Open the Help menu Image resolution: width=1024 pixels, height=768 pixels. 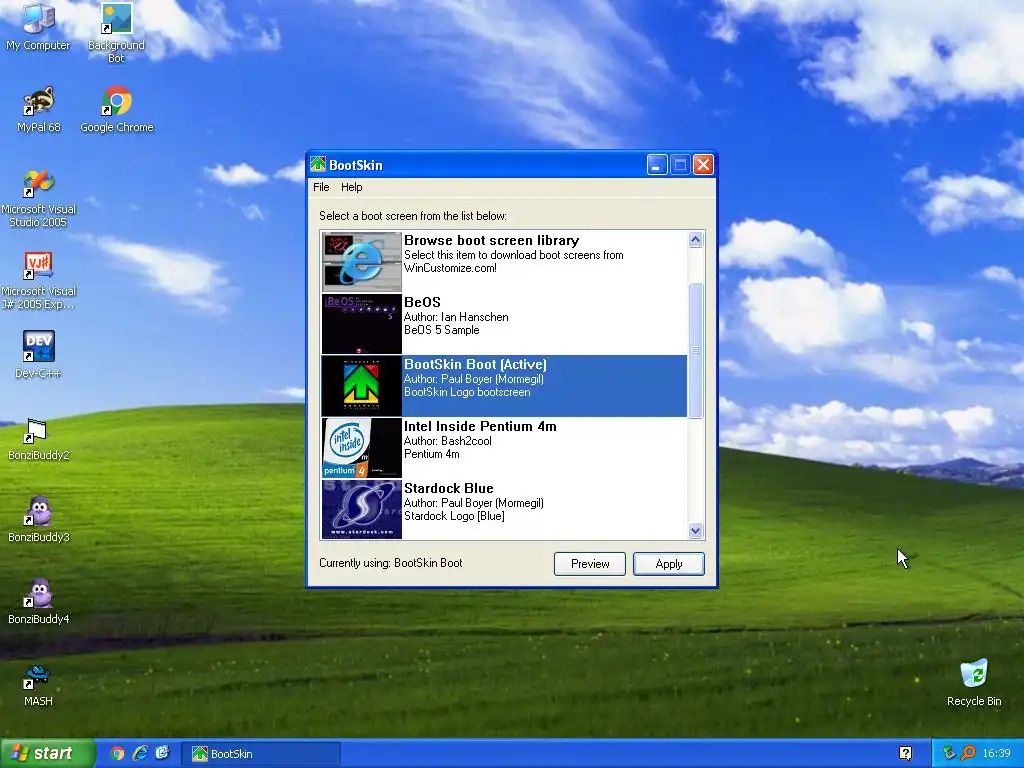click(x=351, y=187)
